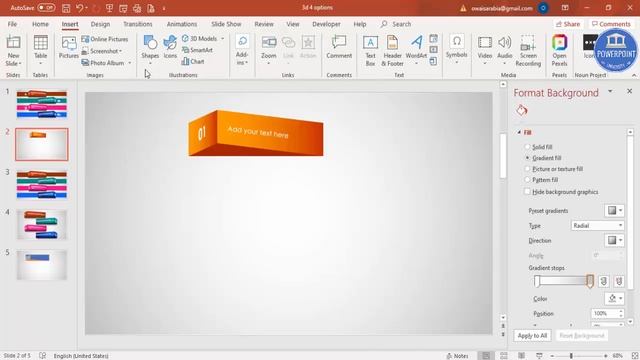Click Apply to All button
Image resolution: width=640 pixels, height=360 pixels.
point(532,336)
